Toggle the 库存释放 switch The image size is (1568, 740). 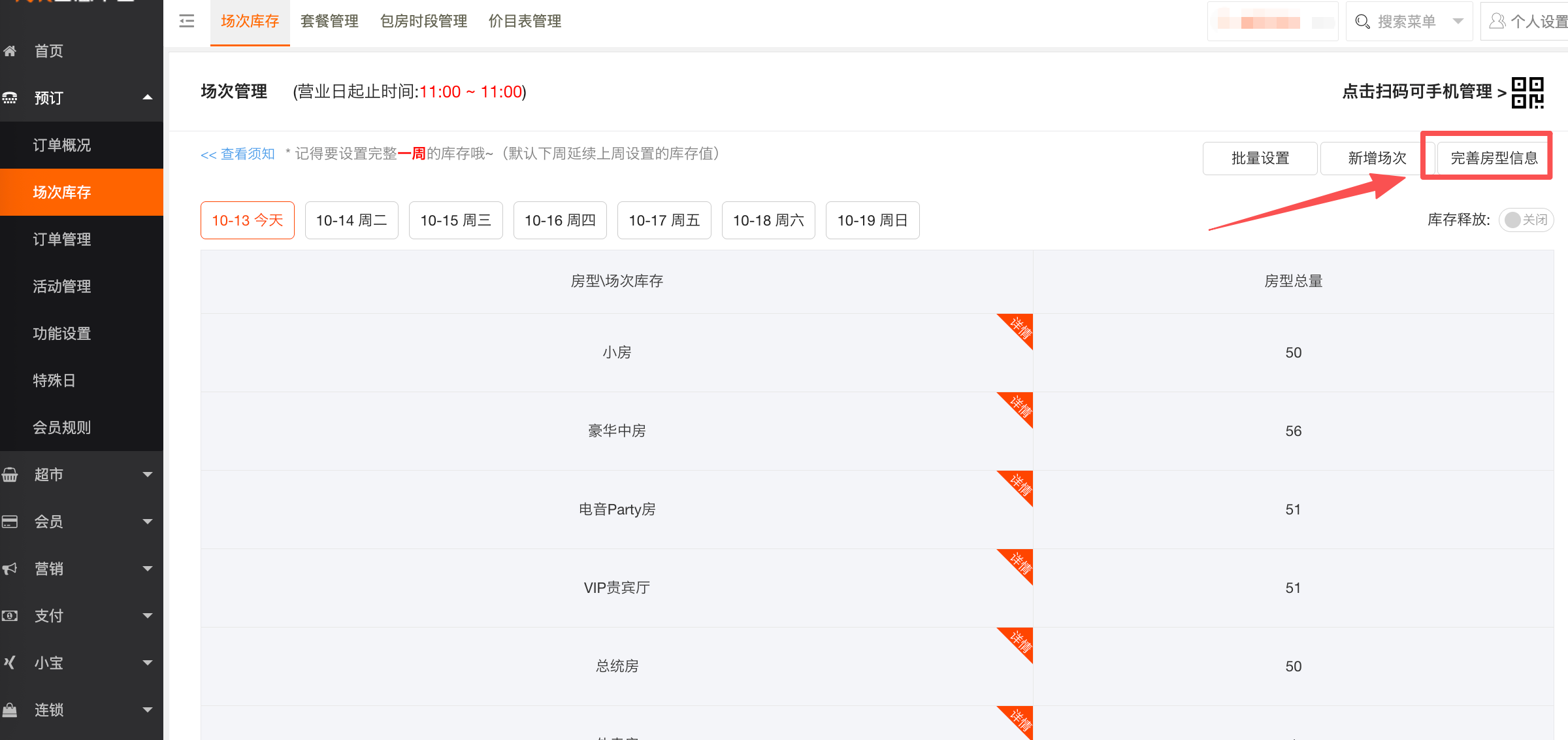pyautogui.click(x=1525, y=220)
